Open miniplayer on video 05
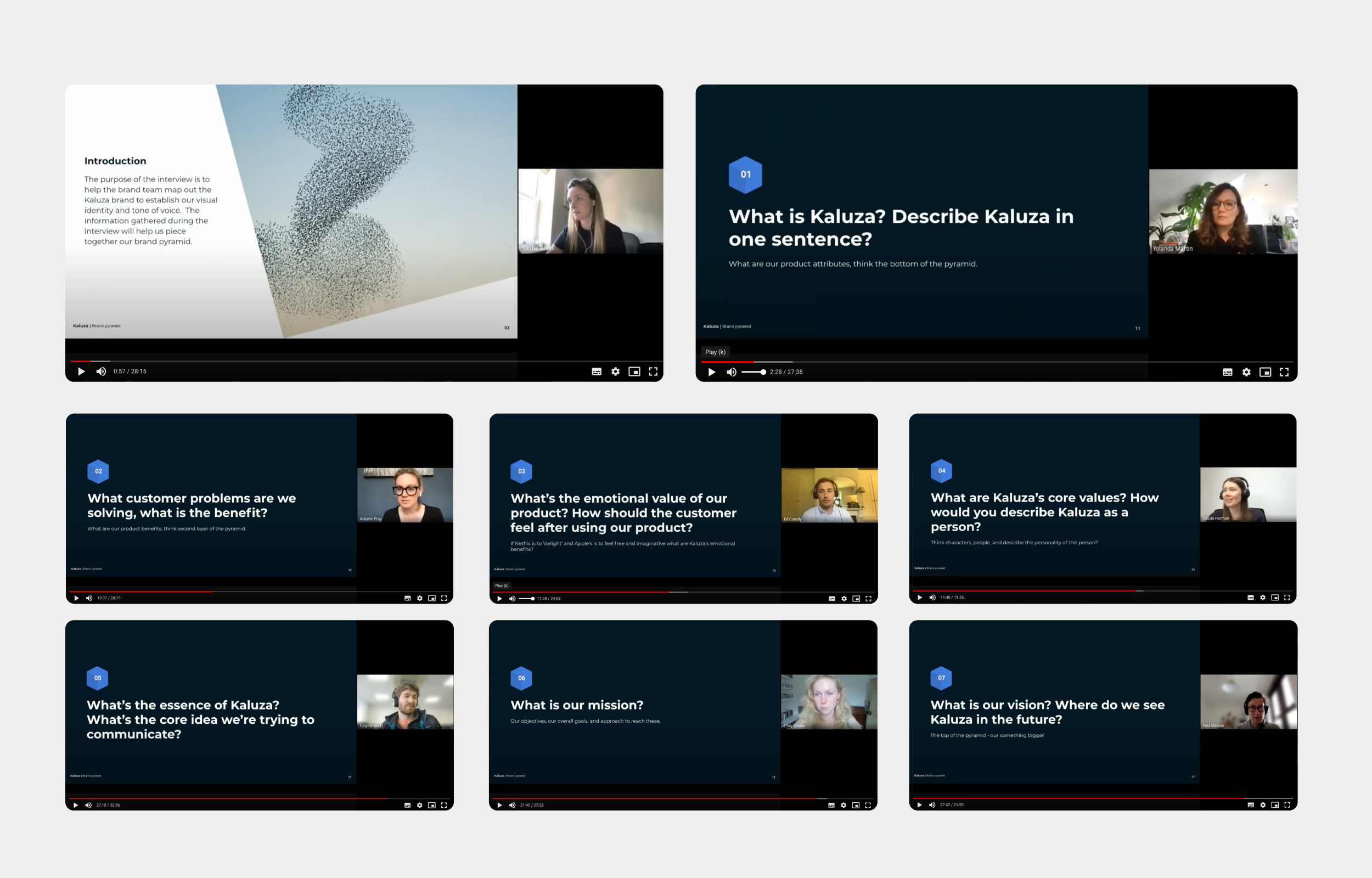The width and height of the screenshot is (1372, 878). 431,805
